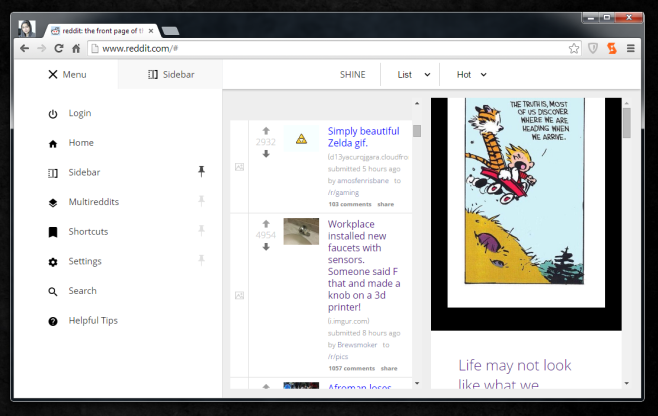Screen dimensions: 658x416
Task: Open the Workplace installed new faucets post link
Action: 364,265
